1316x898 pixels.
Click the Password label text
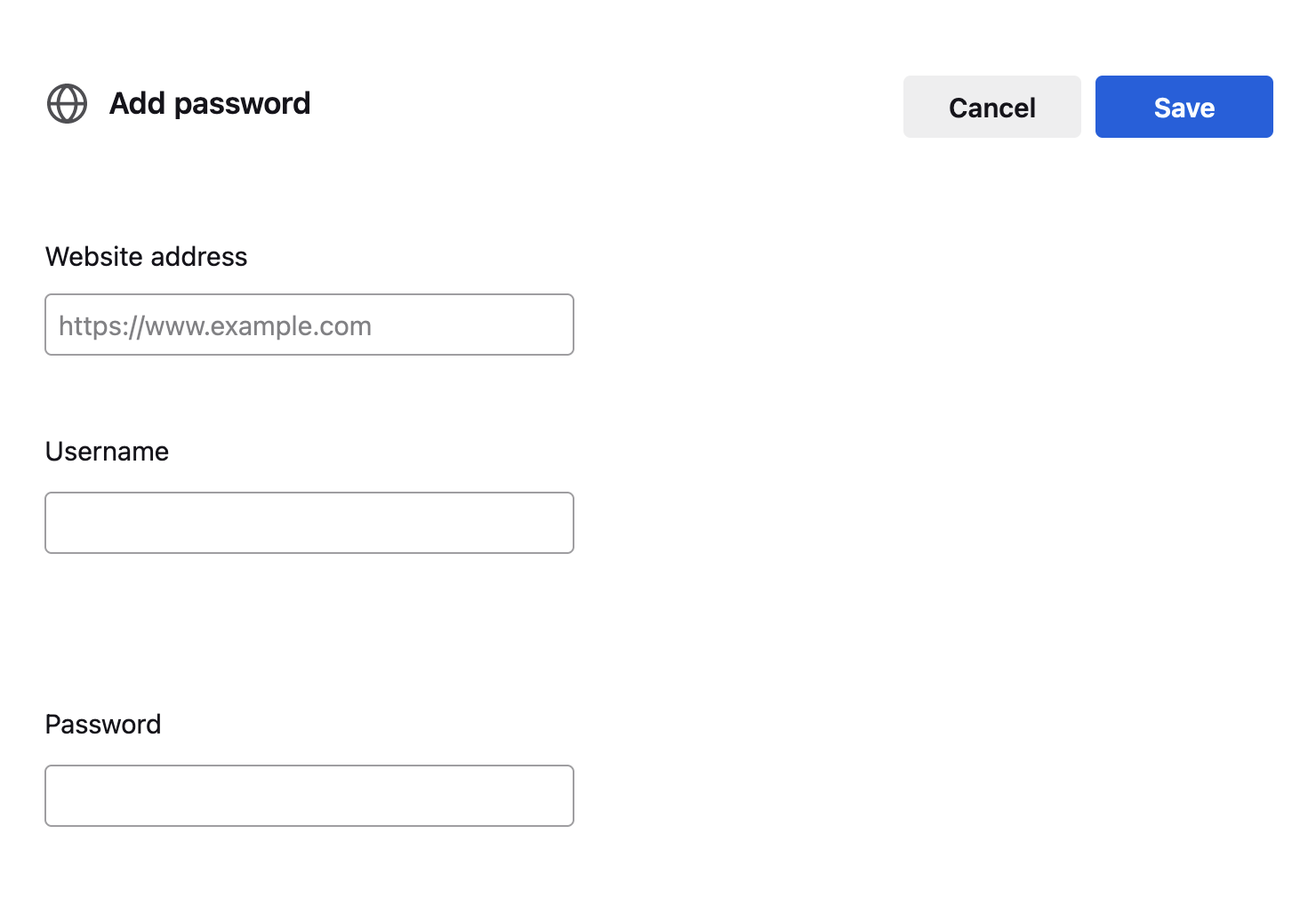point(103,724)
